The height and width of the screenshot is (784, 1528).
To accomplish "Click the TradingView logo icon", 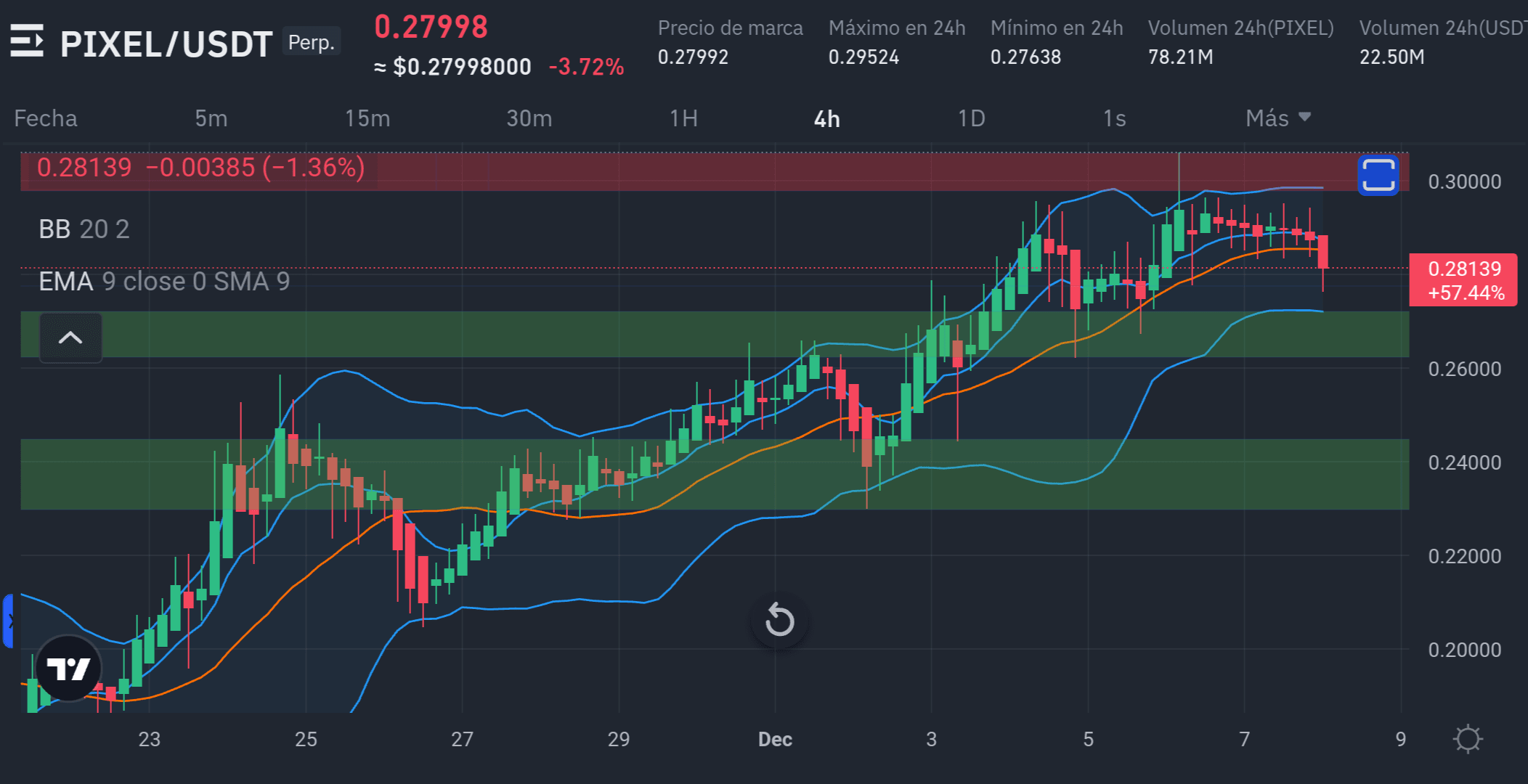I will click(x=68, y=669).
